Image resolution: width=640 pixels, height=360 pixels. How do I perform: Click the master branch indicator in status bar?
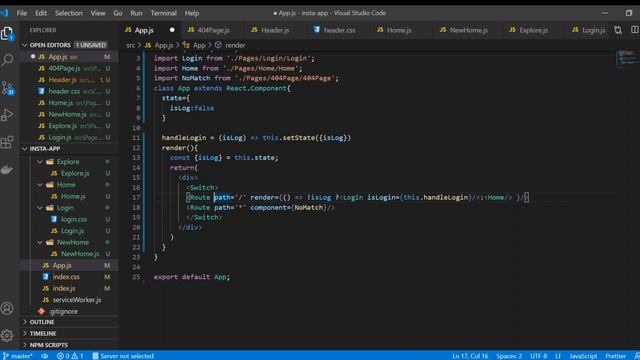[18, 356]
